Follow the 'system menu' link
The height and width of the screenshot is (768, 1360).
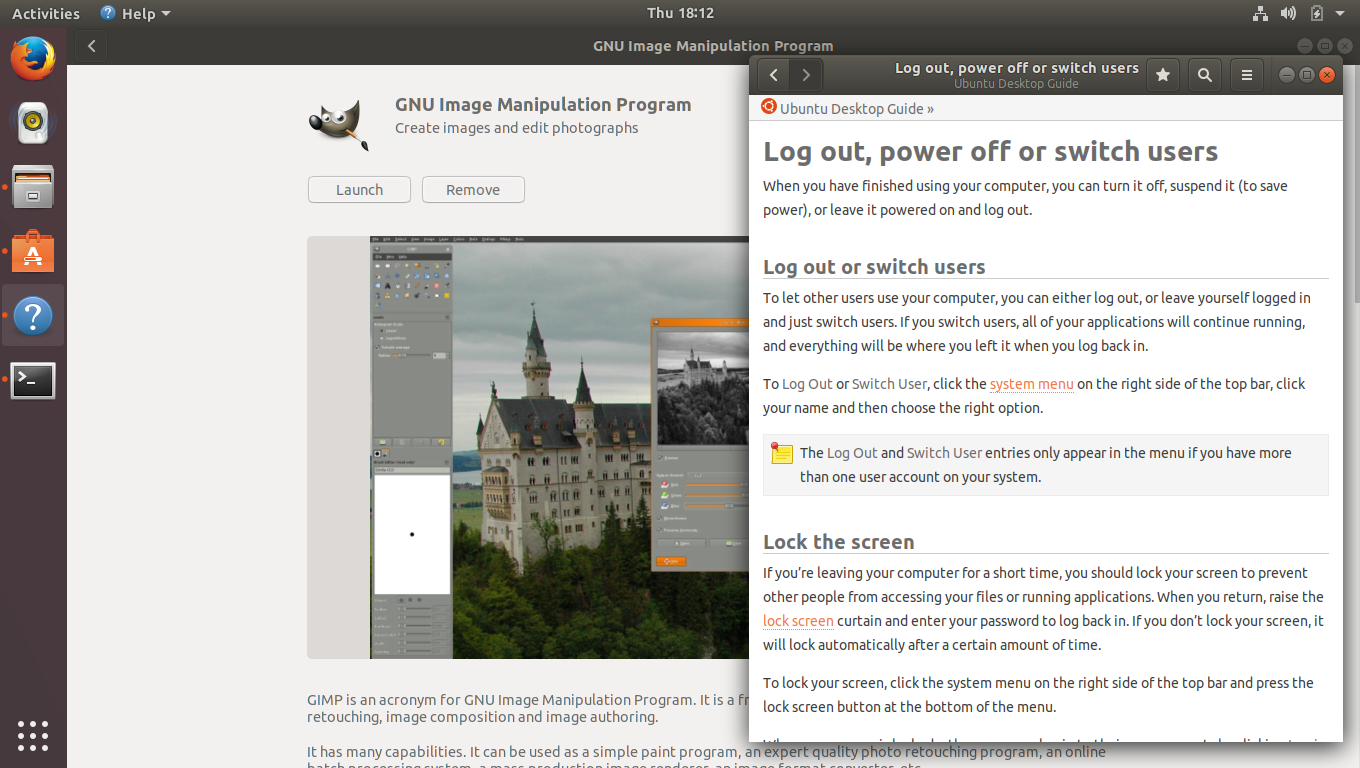1031,384
